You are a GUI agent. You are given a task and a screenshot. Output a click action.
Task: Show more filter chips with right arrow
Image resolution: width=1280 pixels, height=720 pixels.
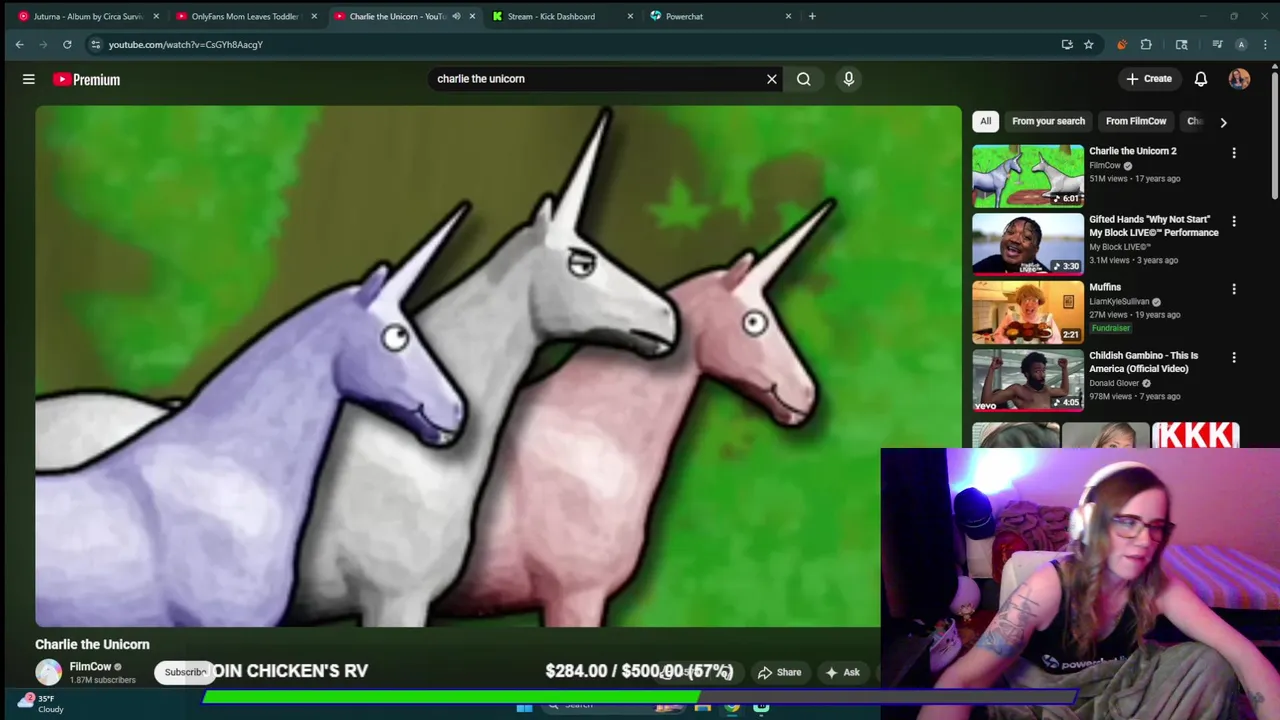(1223, 122)
